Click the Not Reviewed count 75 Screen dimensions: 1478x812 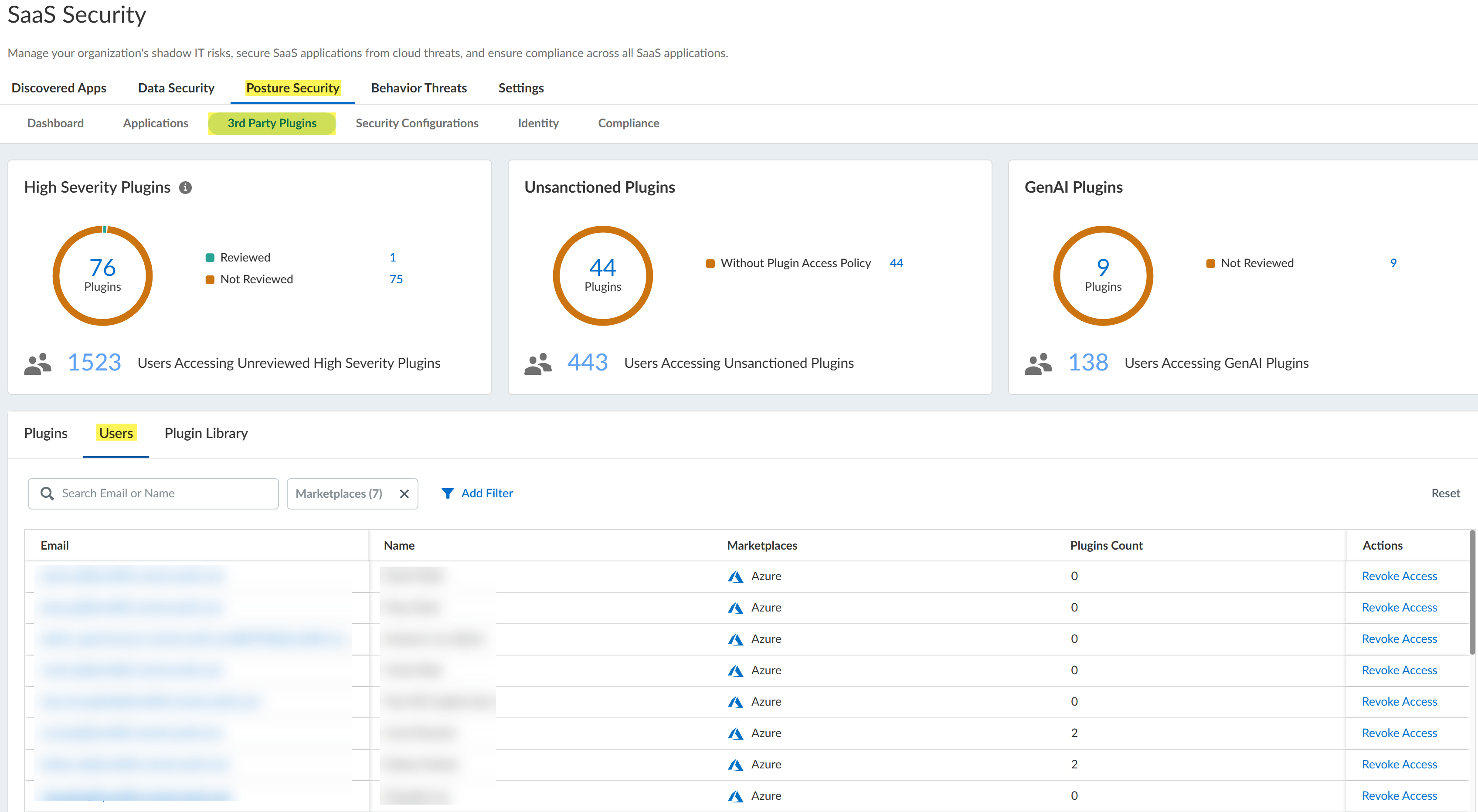[396, 279]
